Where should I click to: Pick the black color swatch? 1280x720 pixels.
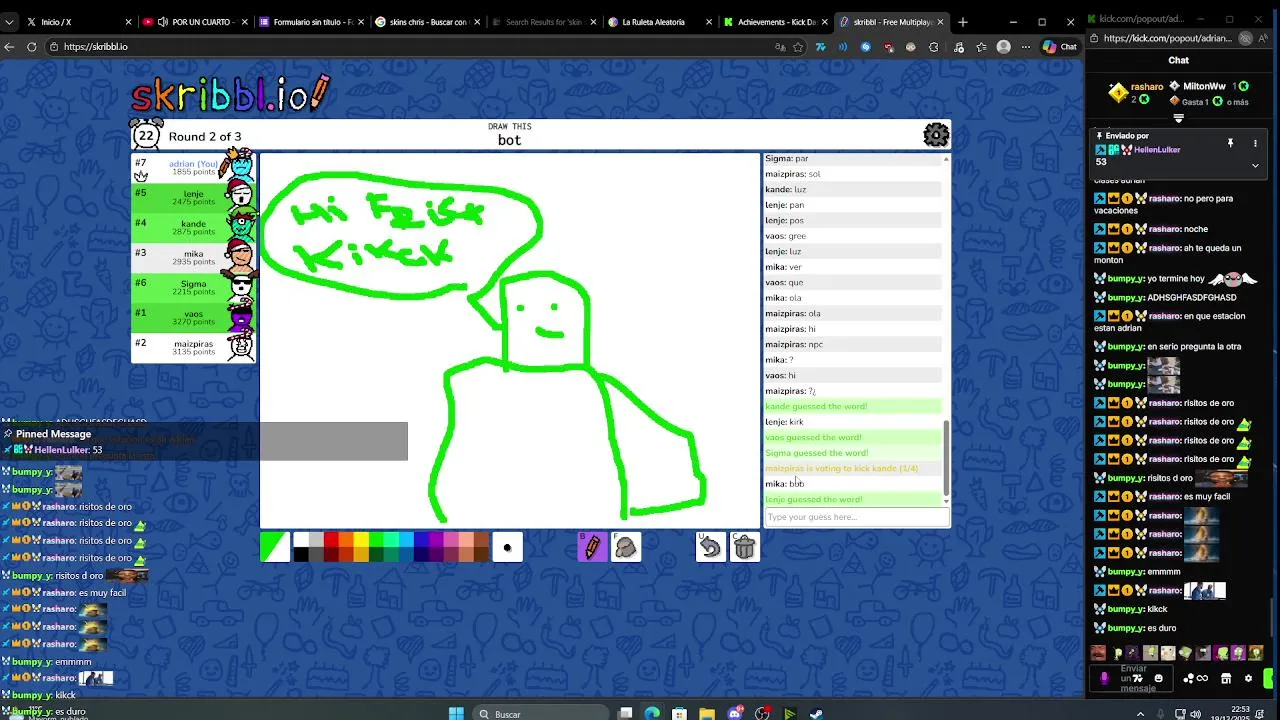(301, 554)
